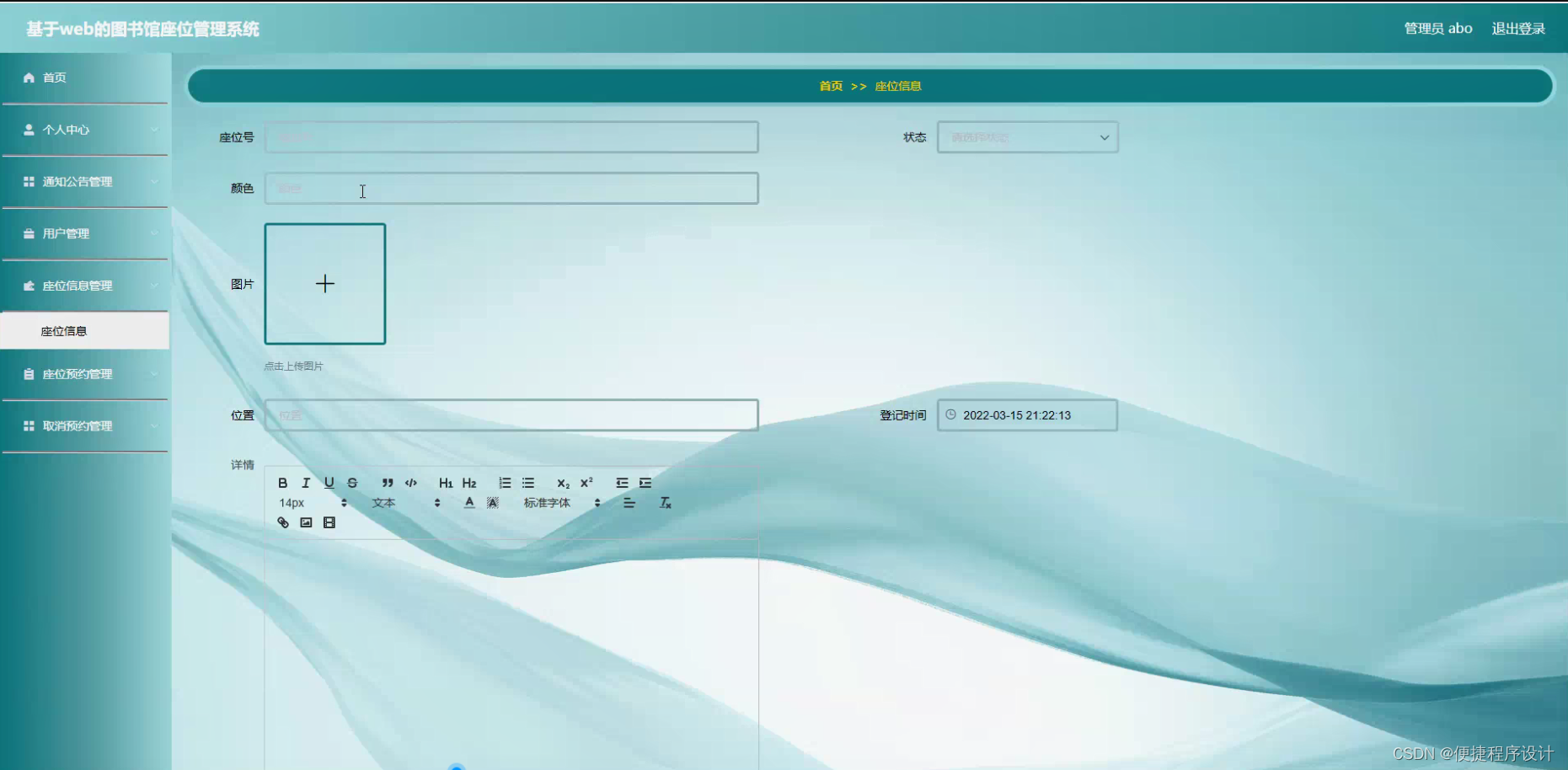Open the 状态 status dropdown
The image size is (1568, 770).
1026,136
